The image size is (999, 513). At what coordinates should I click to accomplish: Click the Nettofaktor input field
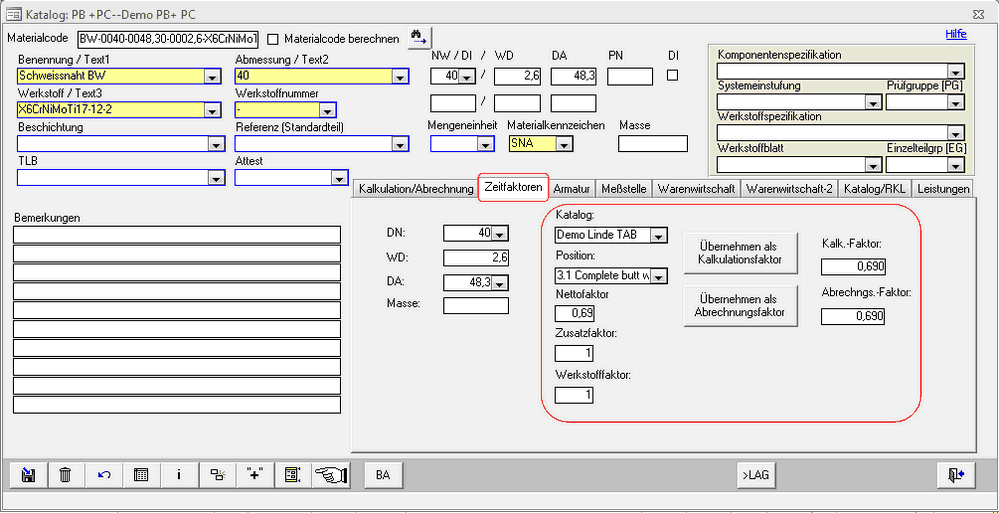click(574, 314)
